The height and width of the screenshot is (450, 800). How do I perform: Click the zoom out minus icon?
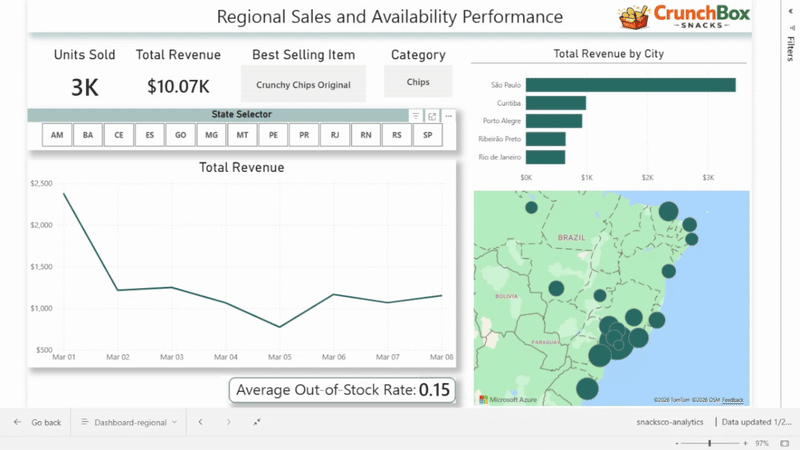point(679,442)
